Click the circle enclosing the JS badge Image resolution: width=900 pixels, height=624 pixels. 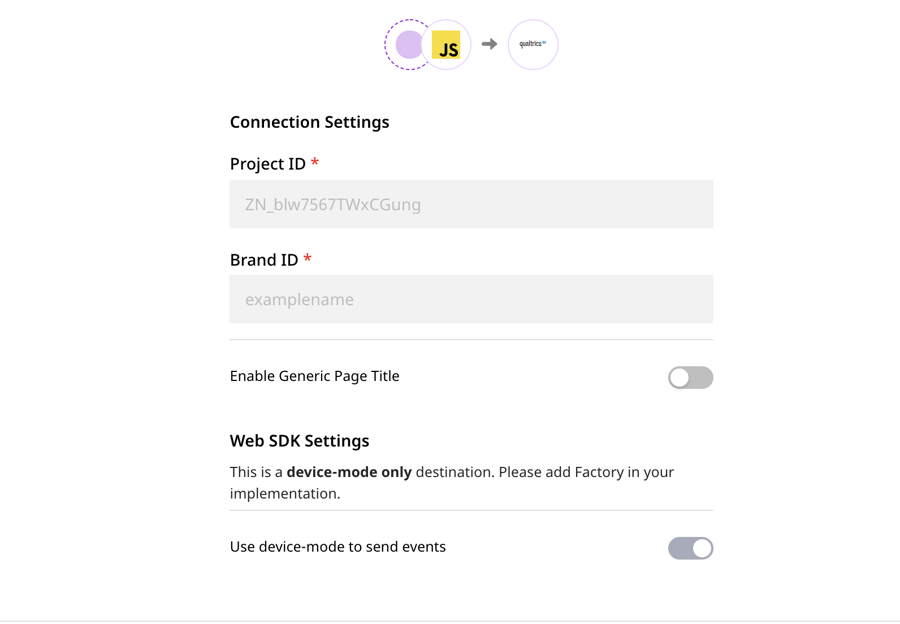tap(446, 44)
